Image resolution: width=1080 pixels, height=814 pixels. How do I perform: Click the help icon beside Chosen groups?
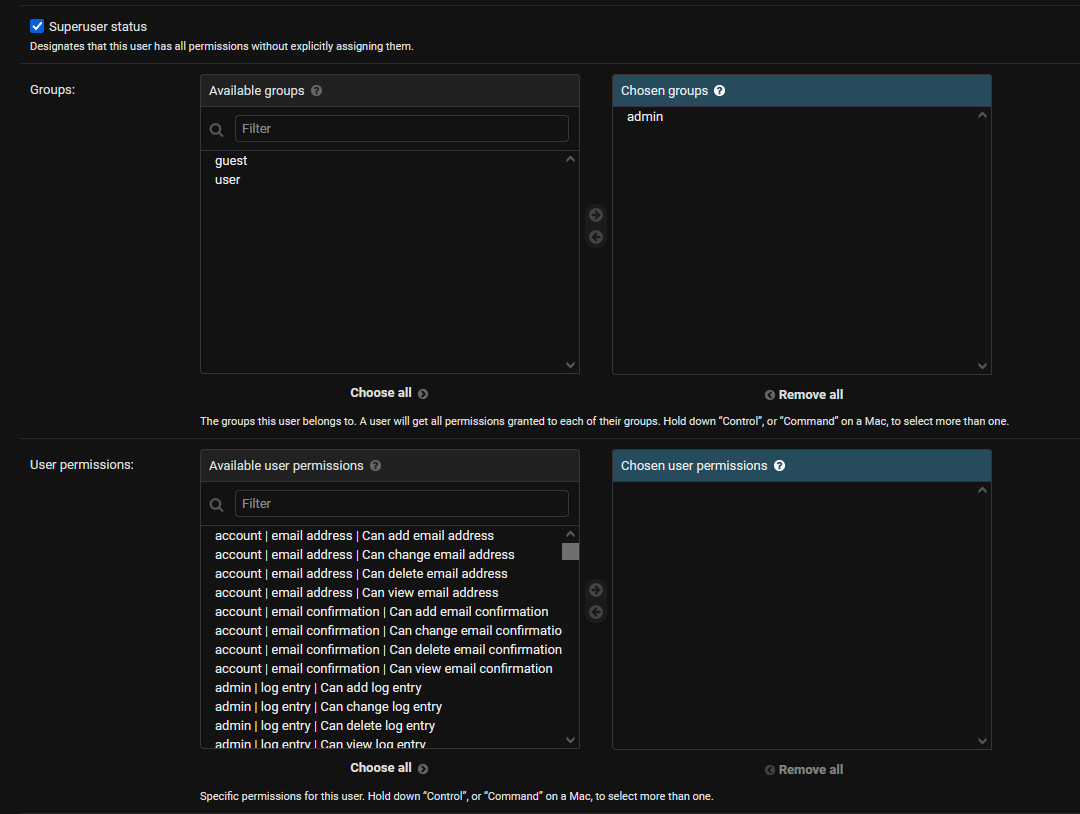719,90
